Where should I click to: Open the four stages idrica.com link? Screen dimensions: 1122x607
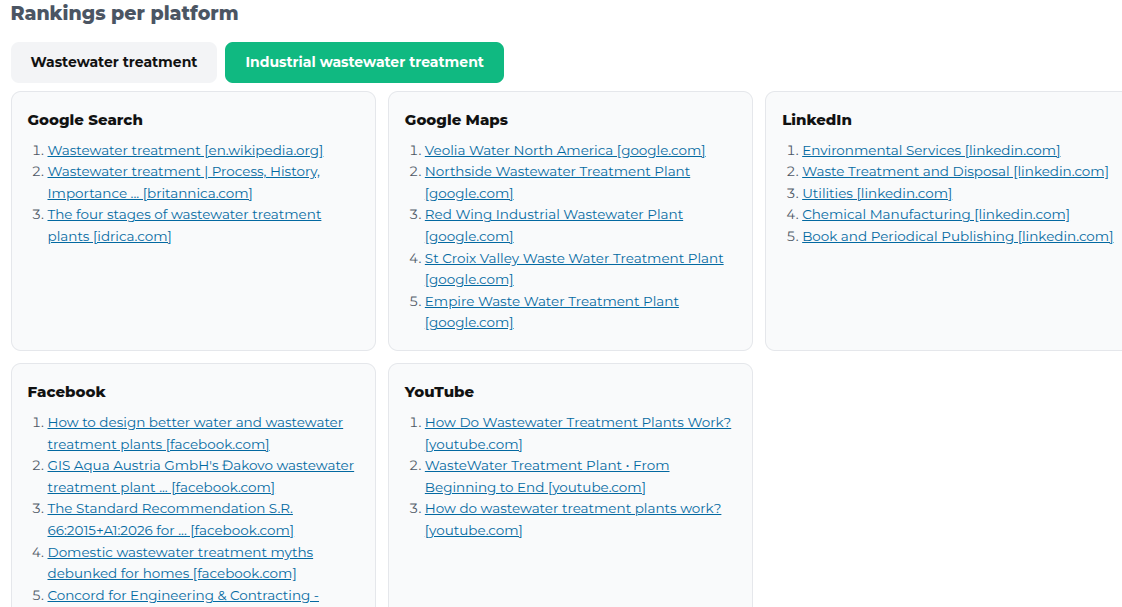click(185, 225)
